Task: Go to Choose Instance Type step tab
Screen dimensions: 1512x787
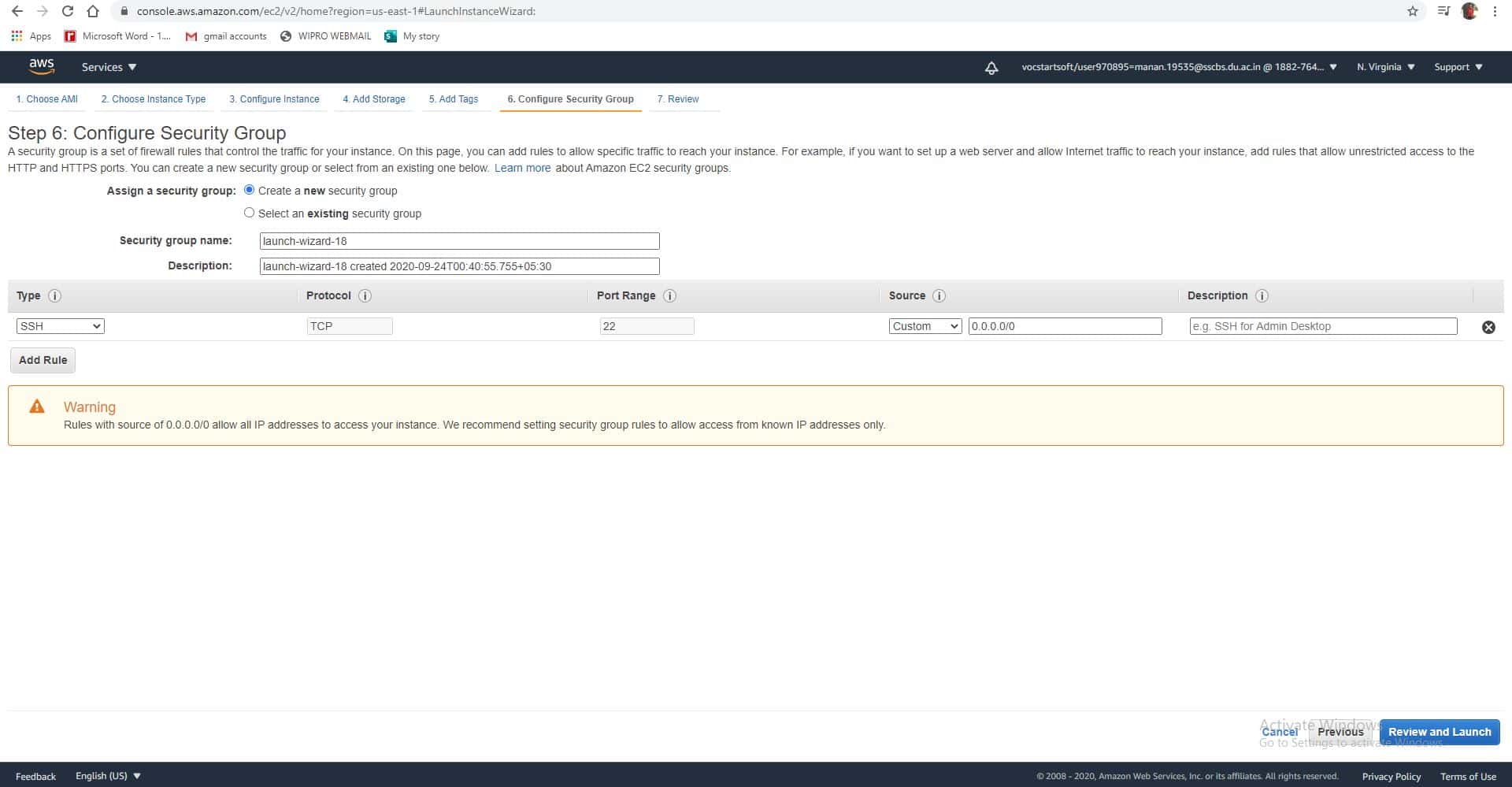Action: pos(154,99)
